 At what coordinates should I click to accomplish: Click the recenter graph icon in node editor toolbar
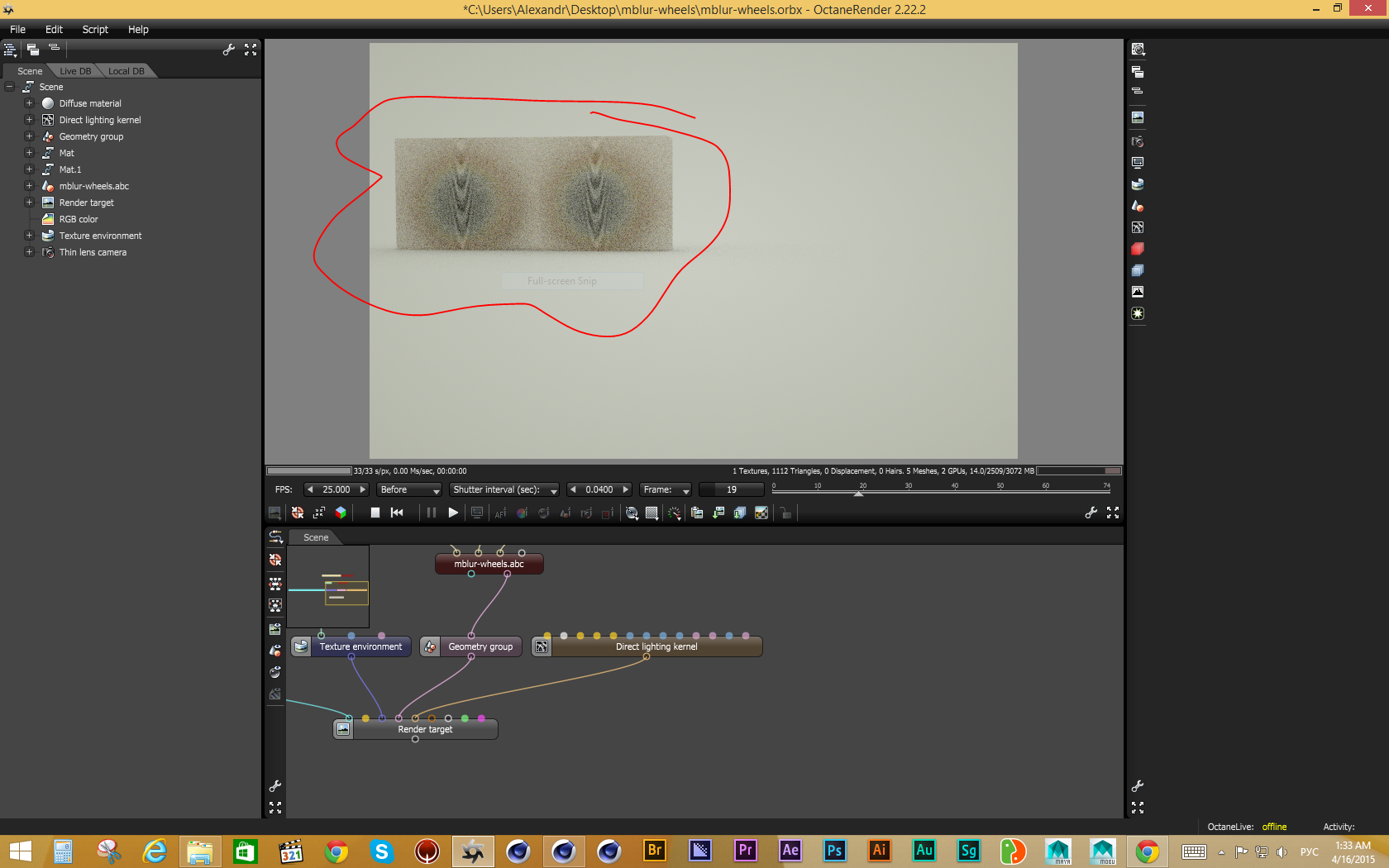coord(275,560)
